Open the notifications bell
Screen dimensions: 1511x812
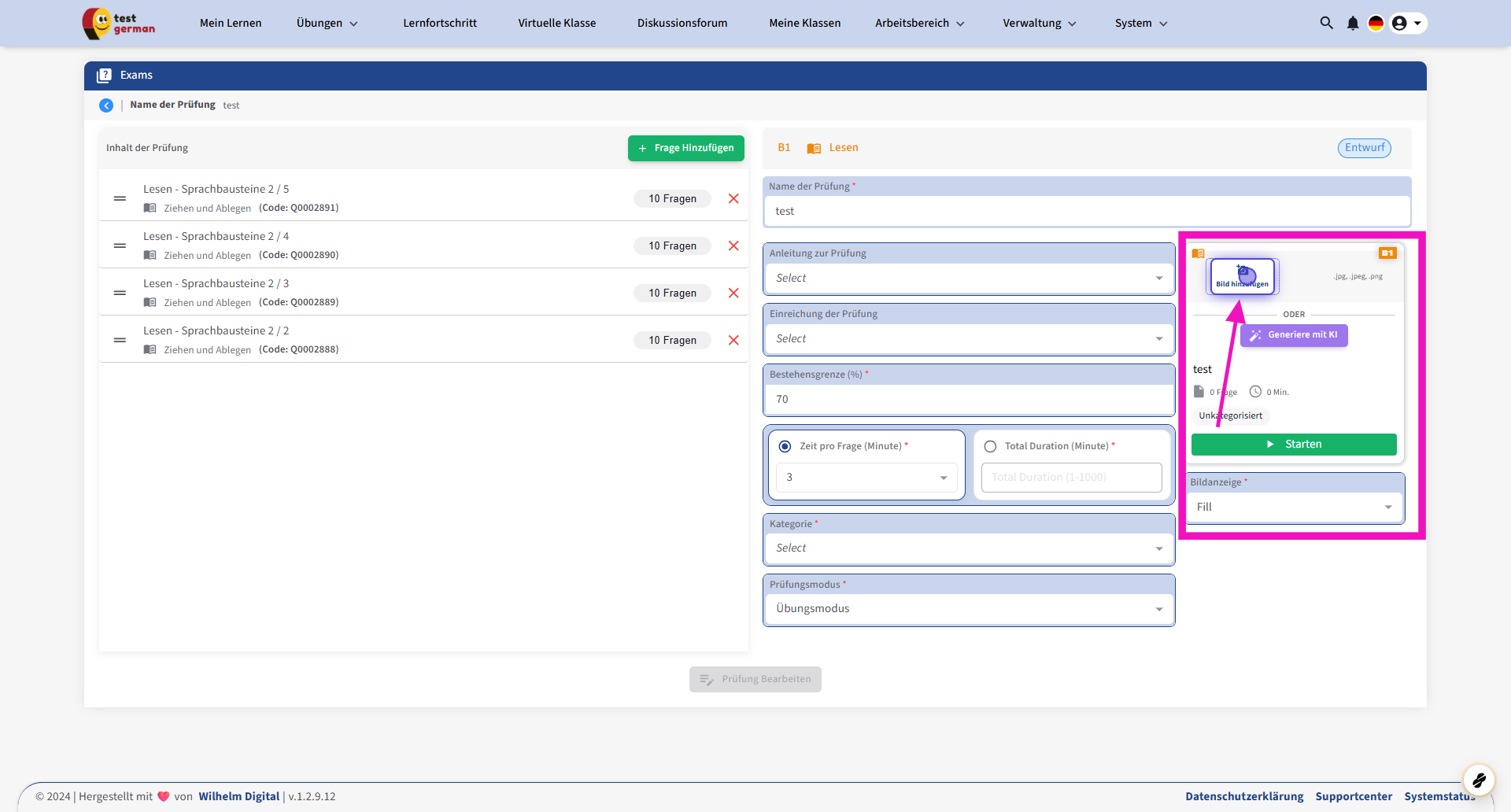1352,23
